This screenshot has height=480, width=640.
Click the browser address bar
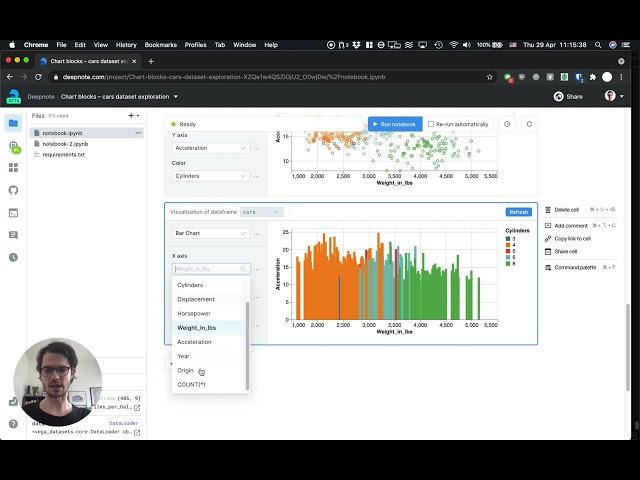click(x=271, y=77)
